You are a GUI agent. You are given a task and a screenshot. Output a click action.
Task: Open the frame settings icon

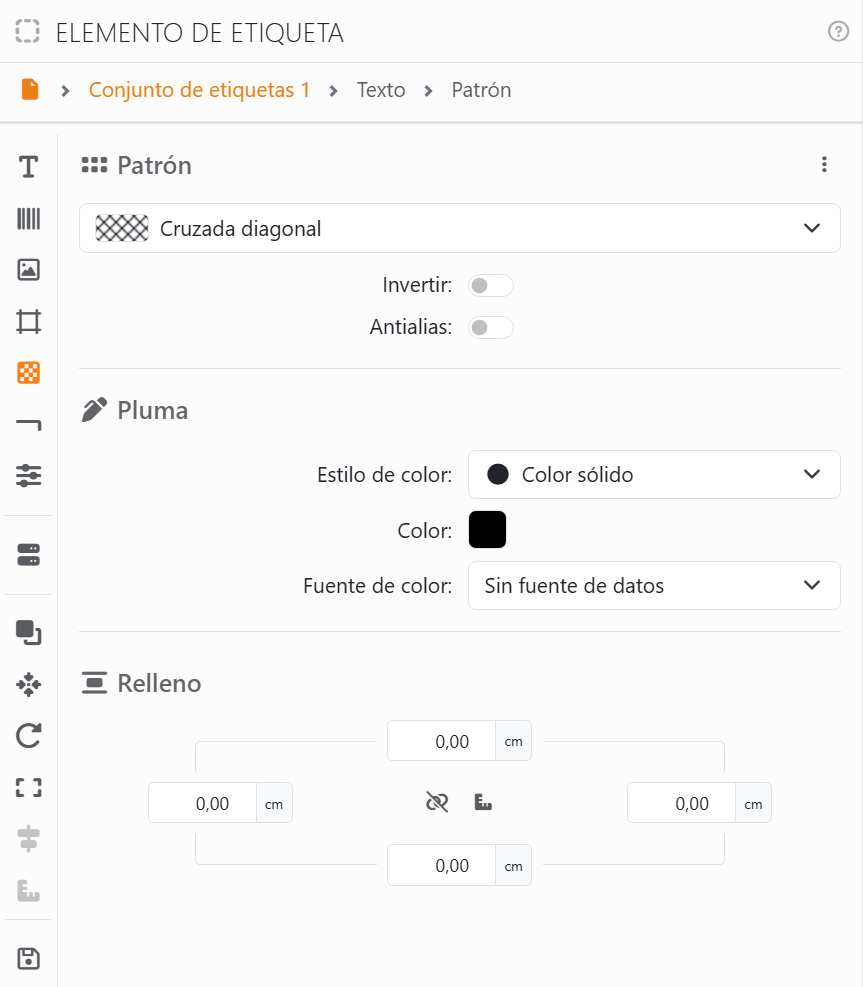tap(28, 322)
